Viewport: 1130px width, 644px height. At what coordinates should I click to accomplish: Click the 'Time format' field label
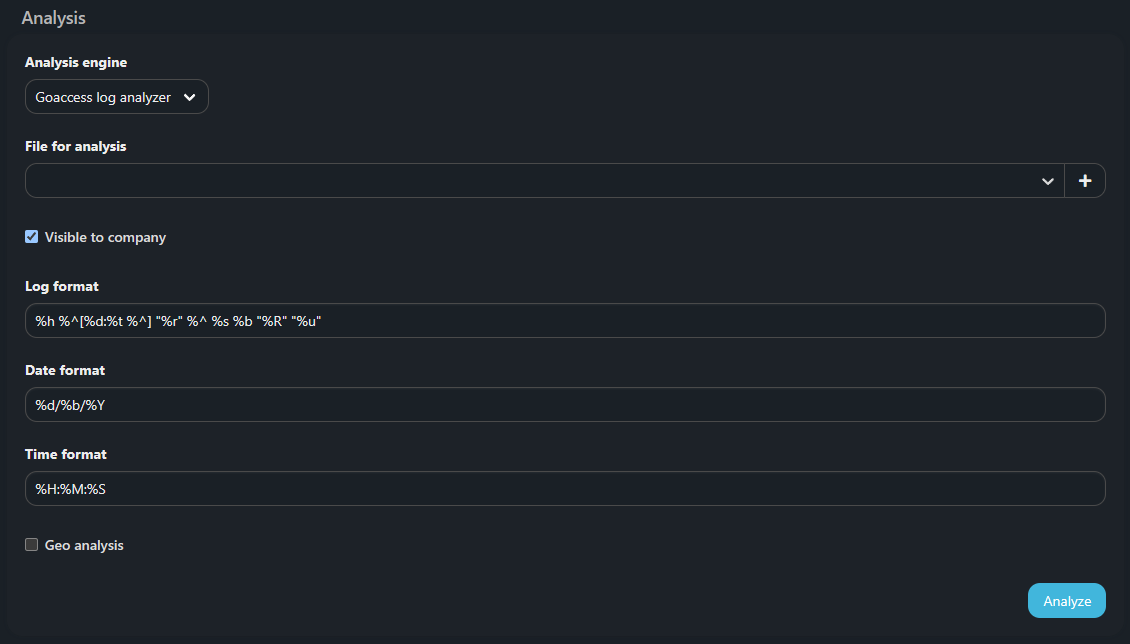pos(66,455)
